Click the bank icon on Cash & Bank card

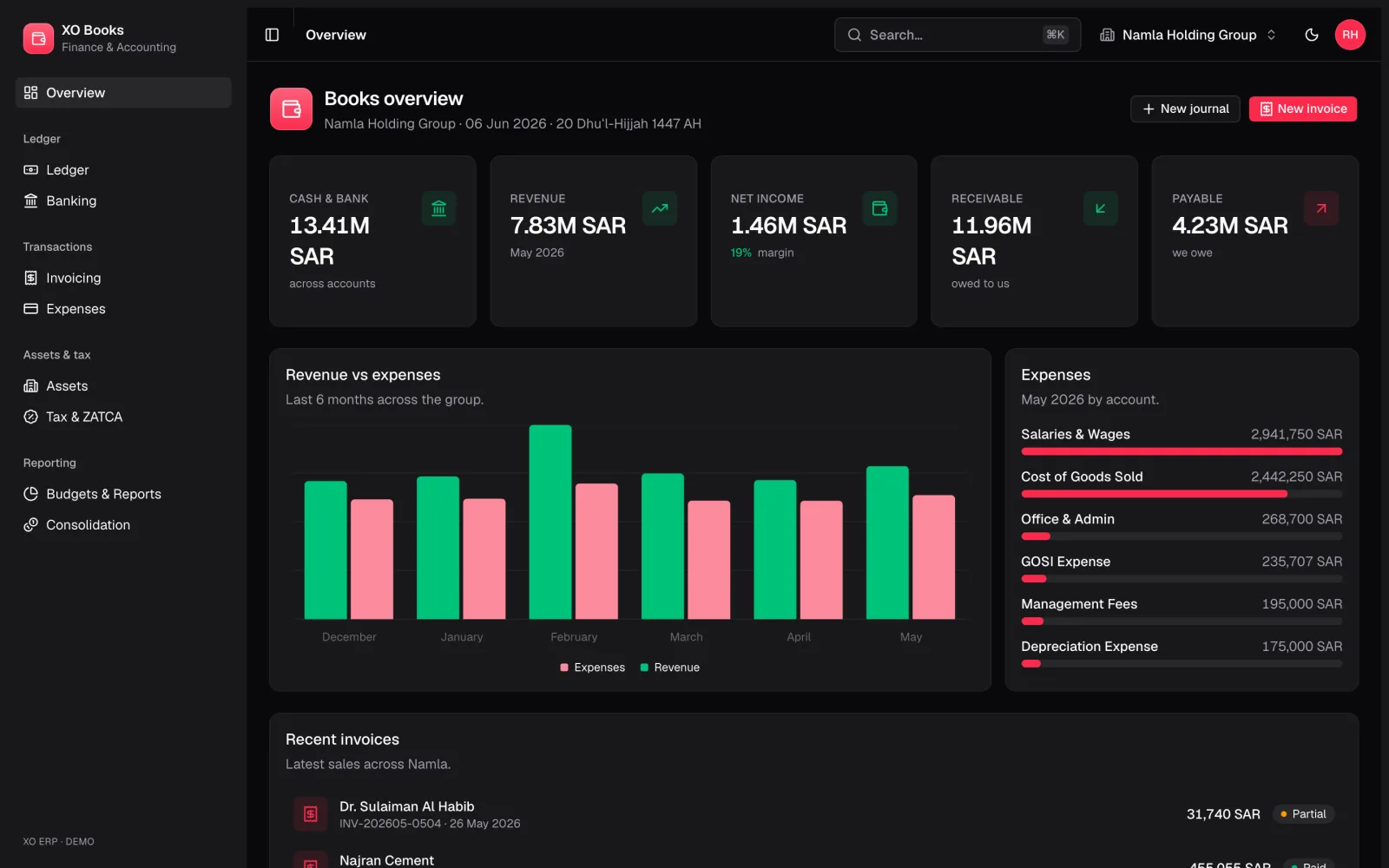pos(439,208)
